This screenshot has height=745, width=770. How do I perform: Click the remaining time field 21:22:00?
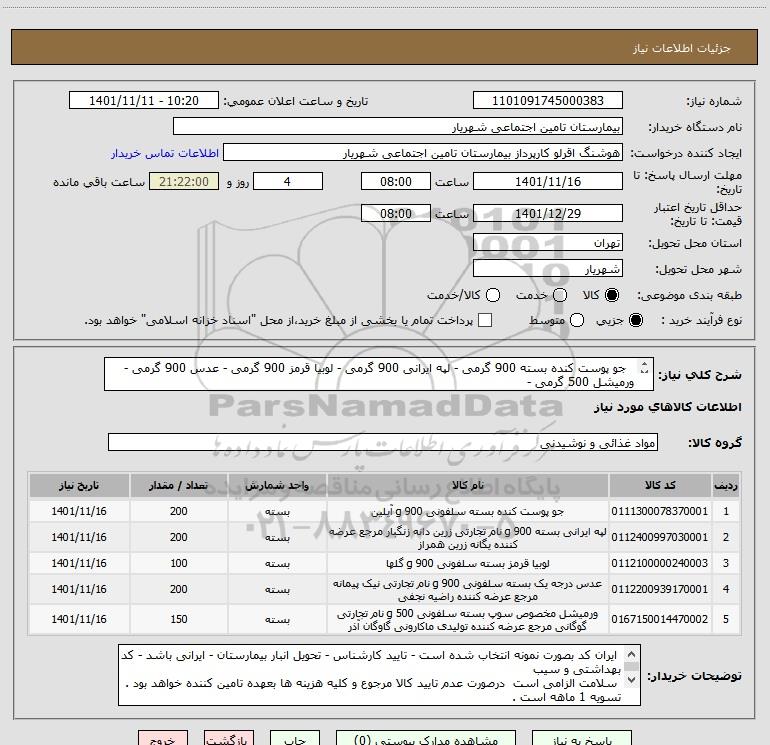pos(184,181)
